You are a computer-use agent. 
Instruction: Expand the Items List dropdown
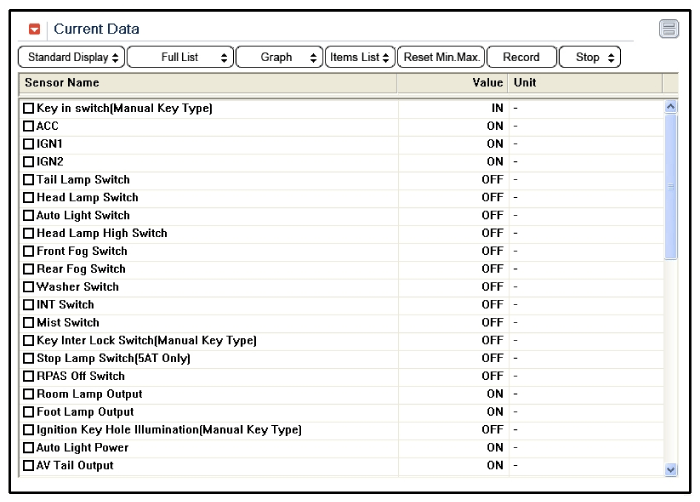[x=360, y=57]
